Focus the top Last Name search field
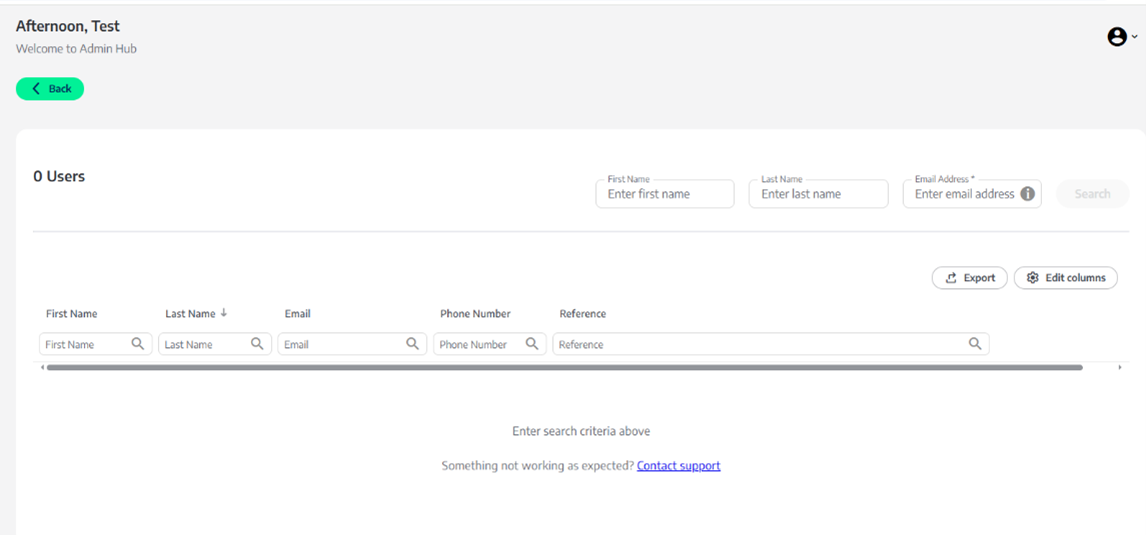The width and height of the screenshot is (1146, 535). pos(819,194)
